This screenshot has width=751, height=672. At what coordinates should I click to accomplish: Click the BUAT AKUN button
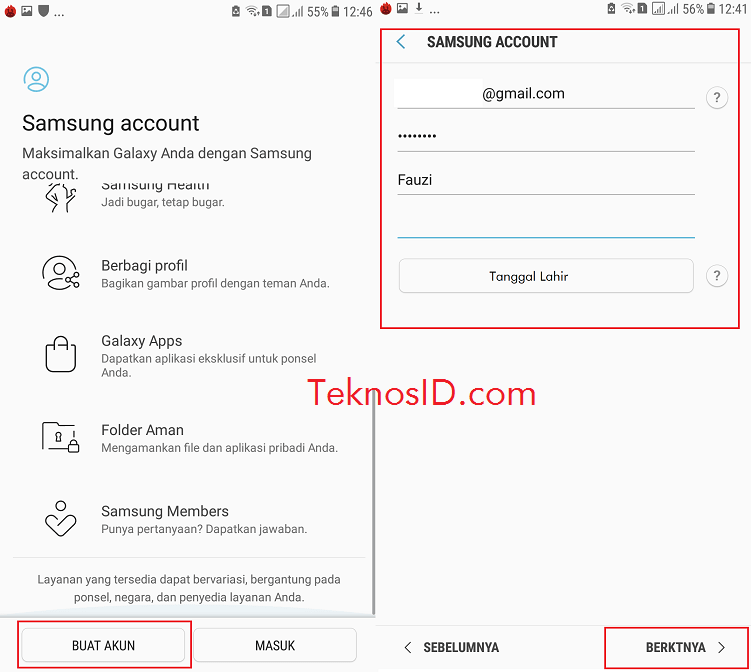(x=103, y=645)
